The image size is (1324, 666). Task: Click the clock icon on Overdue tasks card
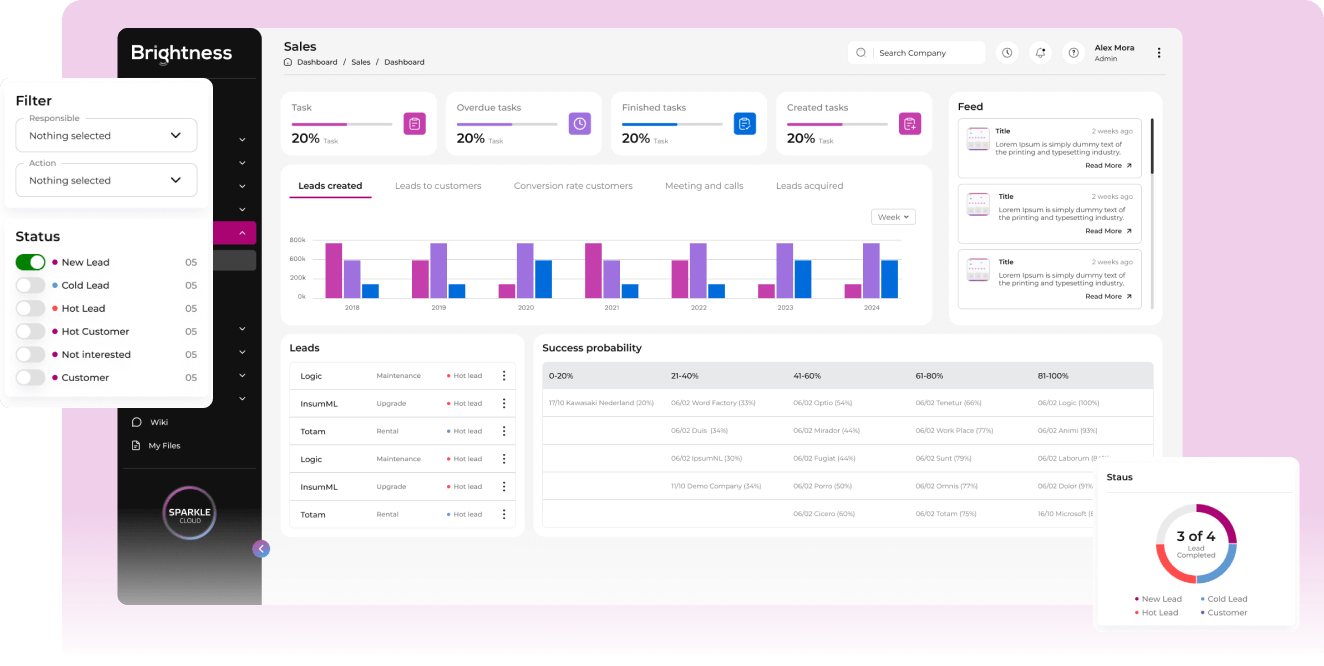pyautogui.click(x=580, y=124)
